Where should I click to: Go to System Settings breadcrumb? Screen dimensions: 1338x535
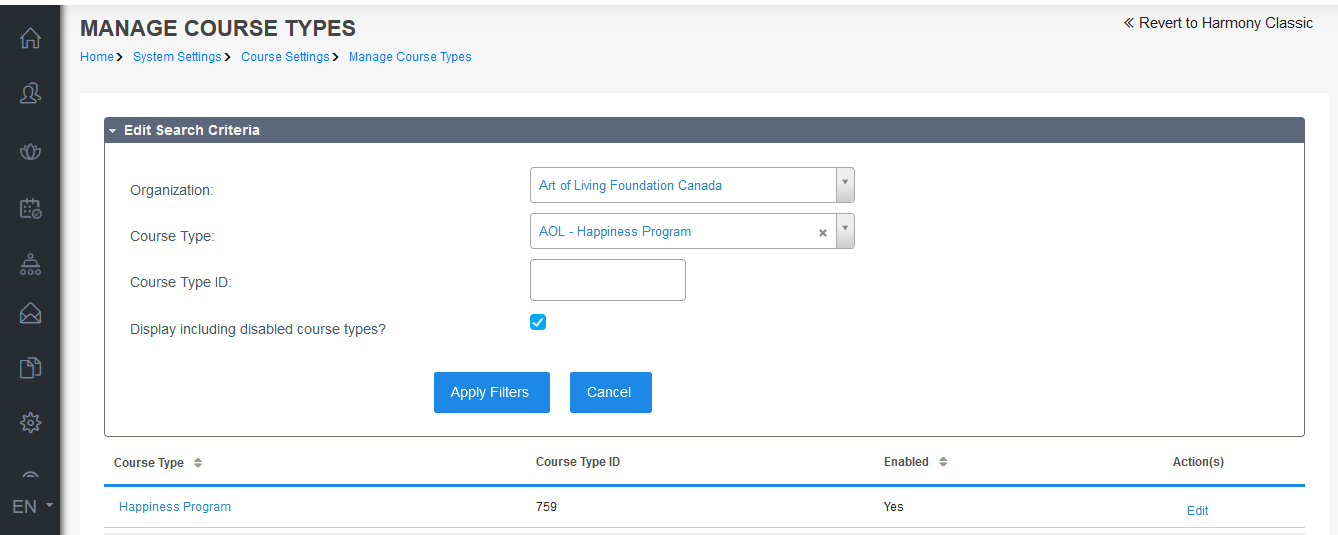(x=177, y=57)
